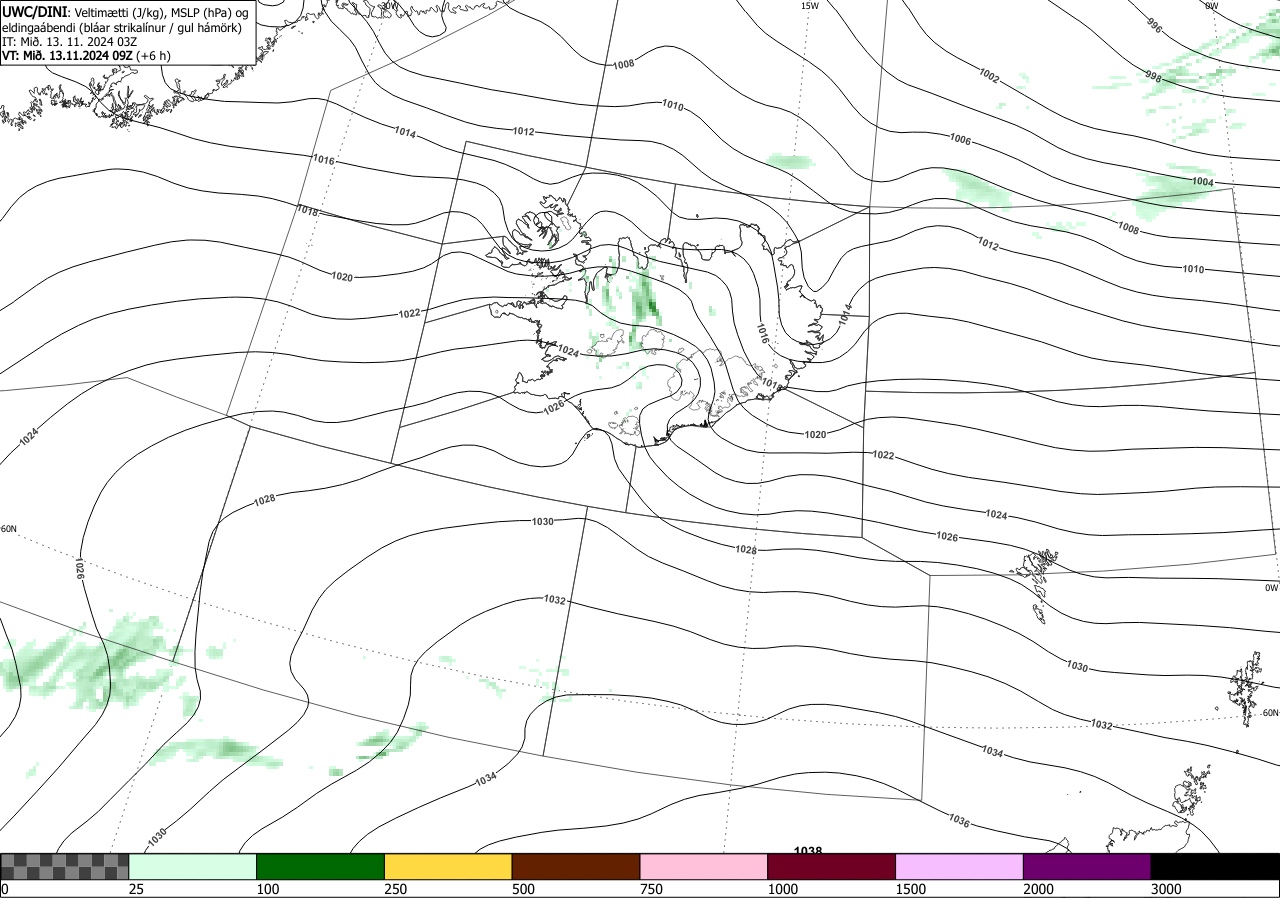Click the gray checkered 0–25 legend swatch
The height and width of the screenshot is (898, 1280).
tap(64, 866)
